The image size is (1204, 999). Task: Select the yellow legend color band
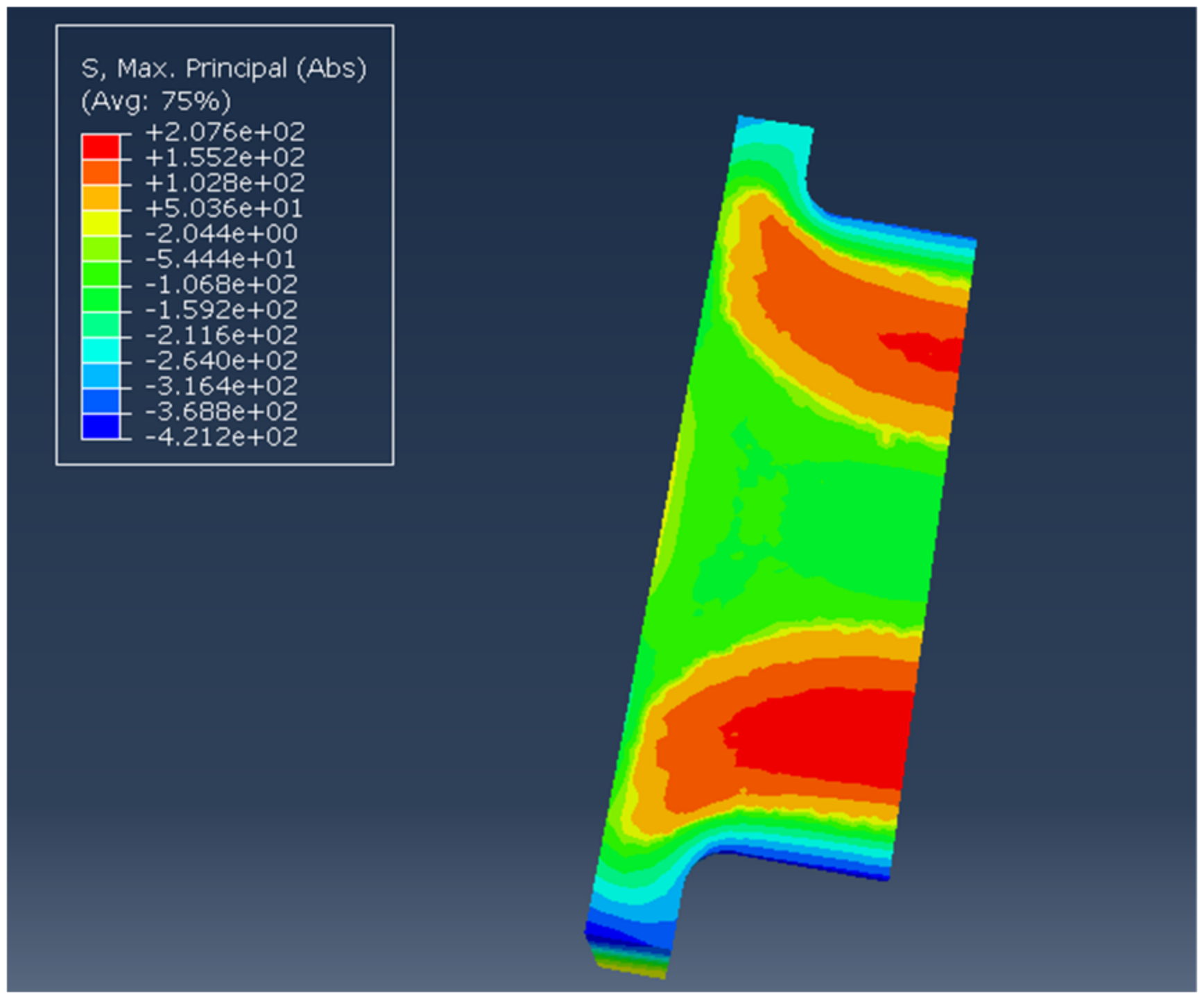click(101, 223)
